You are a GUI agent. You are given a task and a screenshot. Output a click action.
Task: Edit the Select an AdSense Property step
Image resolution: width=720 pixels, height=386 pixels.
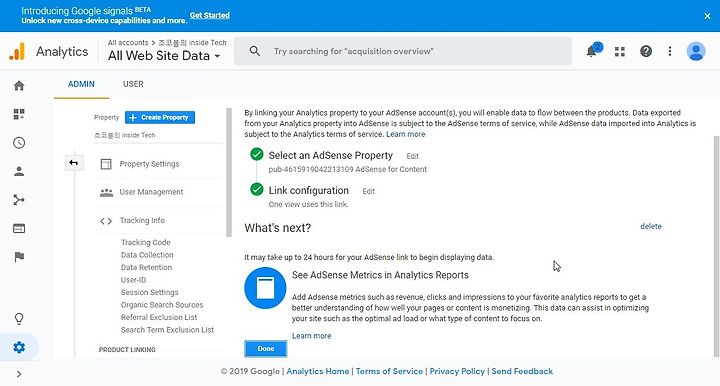tap(412, 157)
